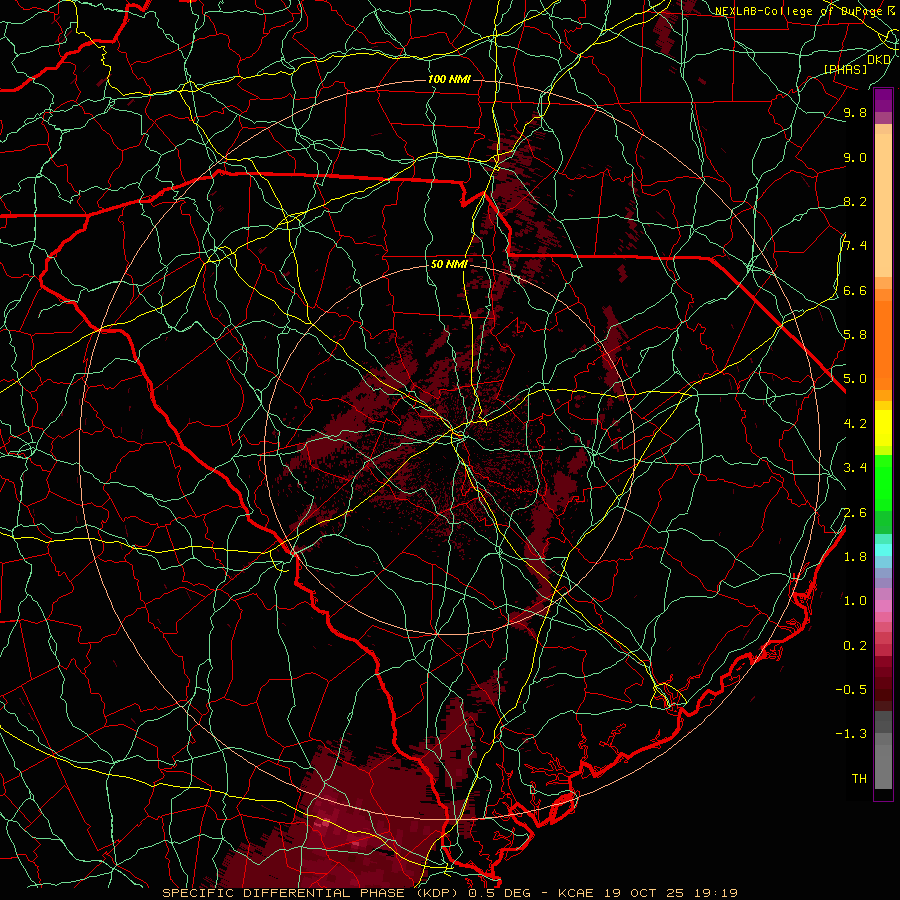
Task: Click the 8.2 scale value
Action: 855,202
